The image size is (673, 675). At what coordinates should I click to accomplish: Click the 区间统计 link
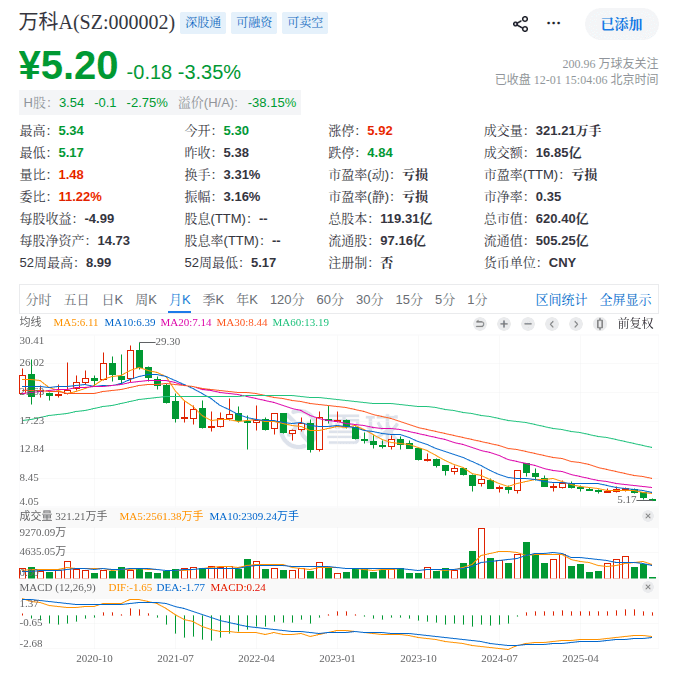point(561,299)
